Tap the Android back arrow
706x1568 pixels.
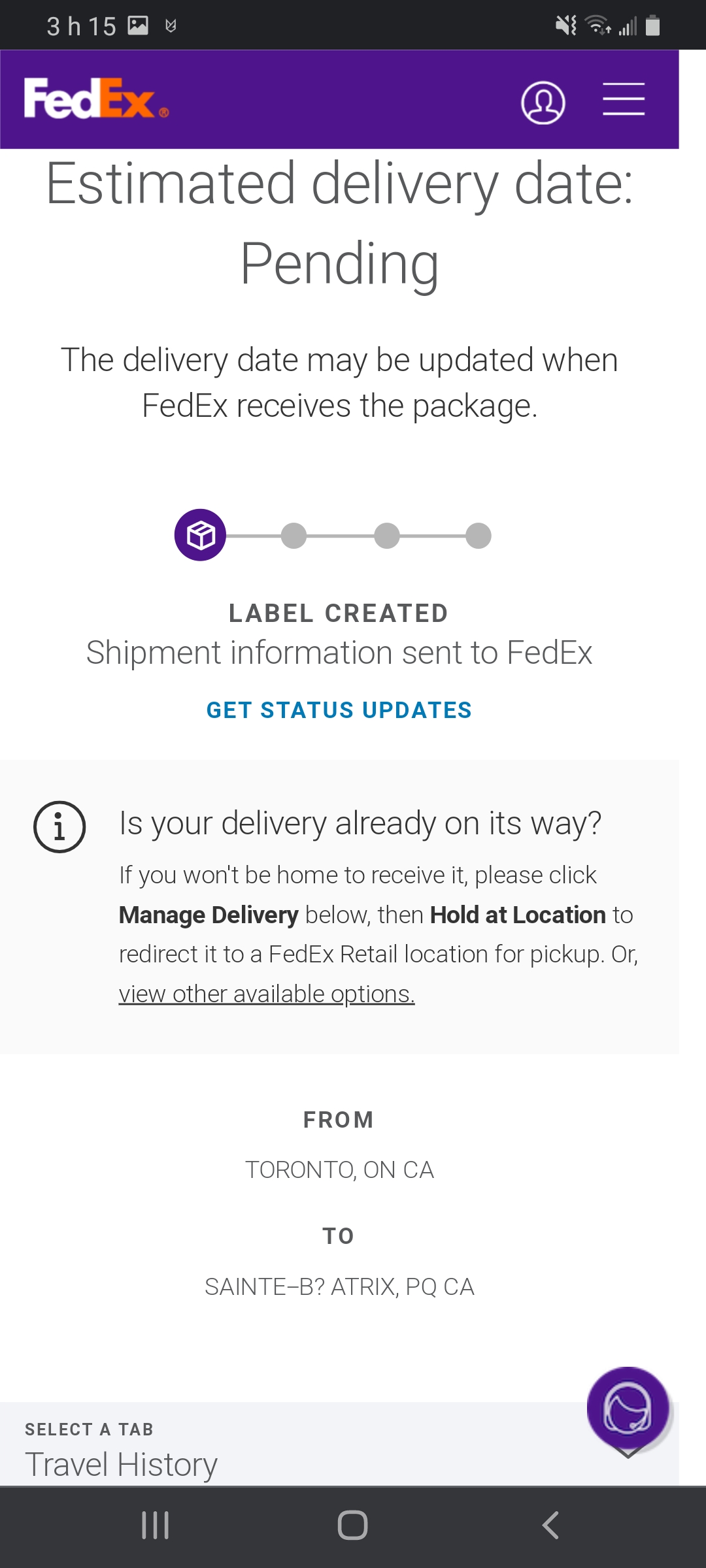pos(550,1526)
